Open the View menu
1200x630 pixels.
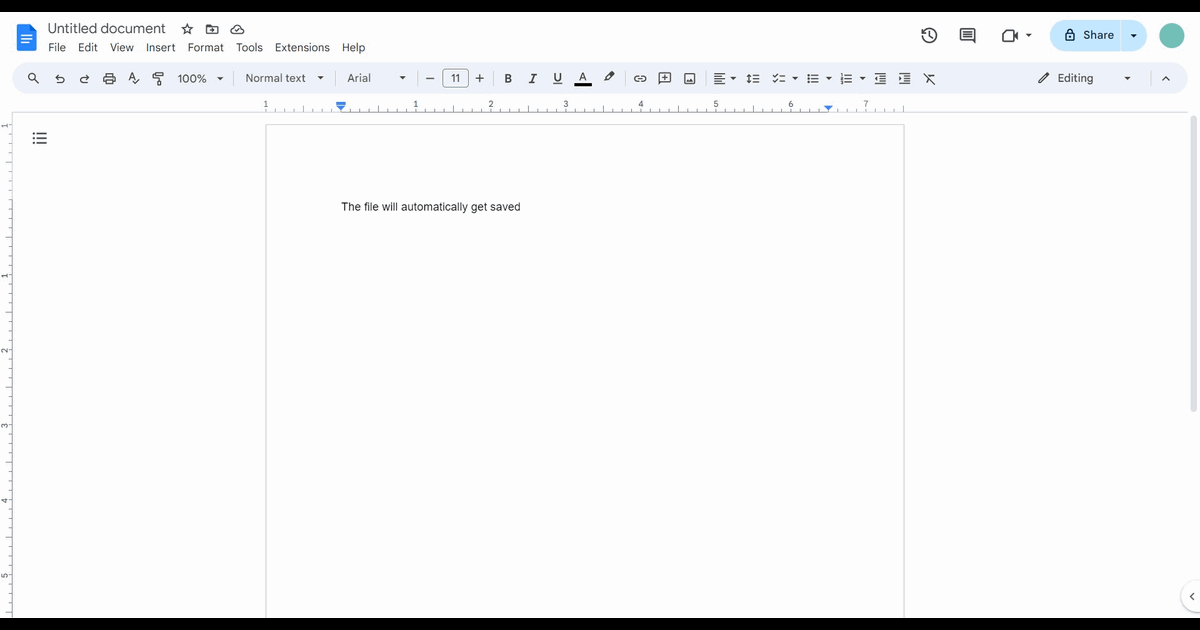(122, 47)
